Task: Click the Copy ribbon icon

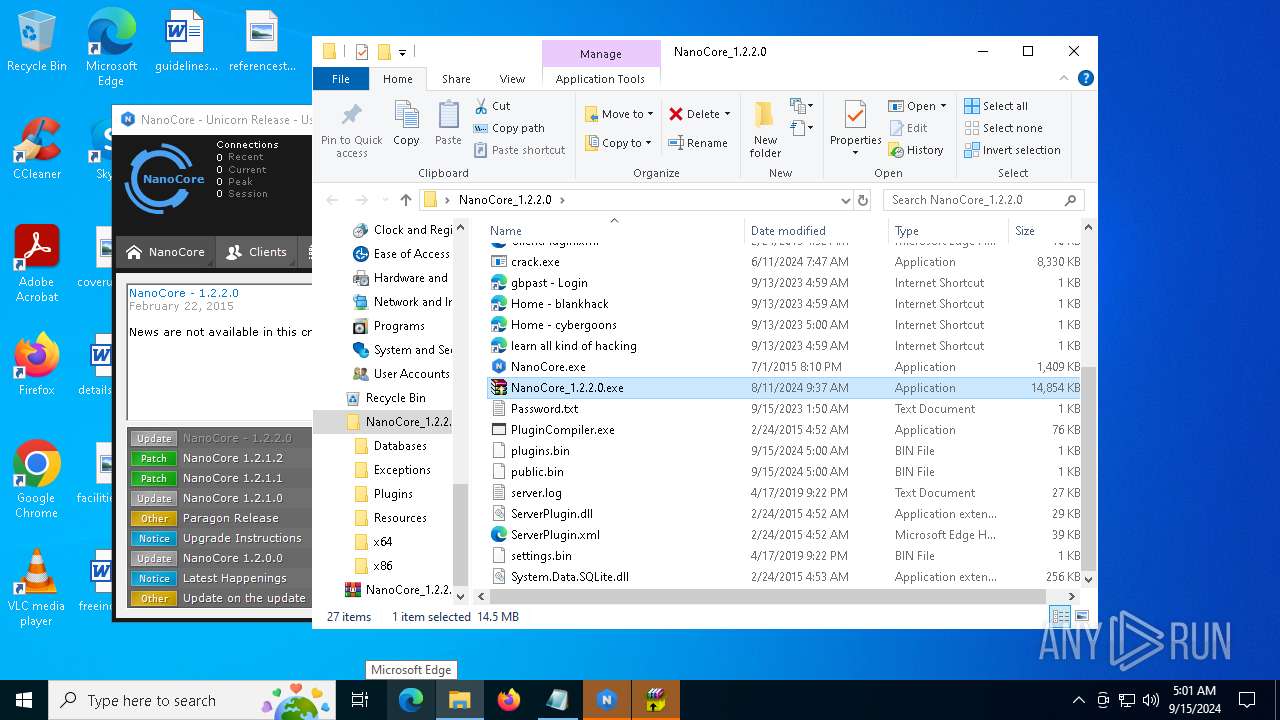Action: pyautogui.click(x=406, y=124)
